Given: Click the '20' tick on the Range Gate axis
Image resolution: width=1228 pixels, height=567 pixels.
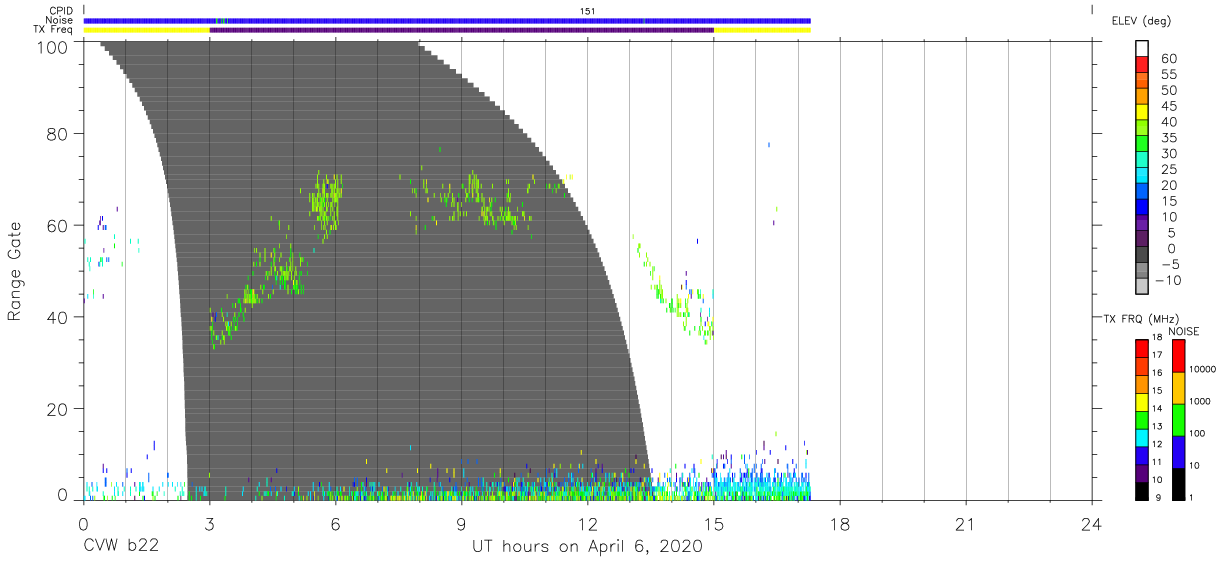Looking at the screenshot, I should coord(57,409).
